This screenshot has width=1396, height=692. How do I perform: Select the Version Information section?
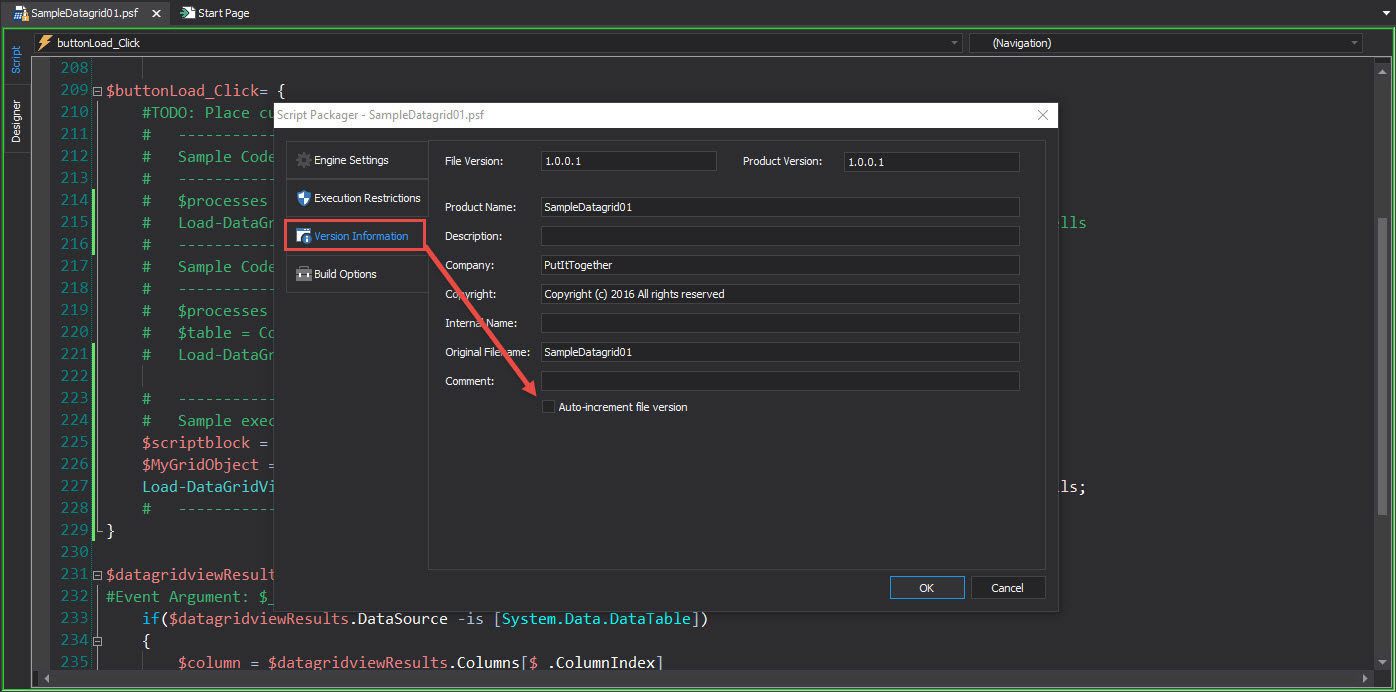tap(355, 236)
